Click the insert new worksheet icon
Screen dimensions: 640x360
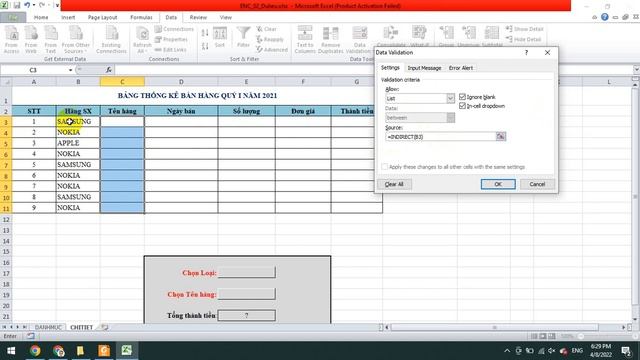105,327
